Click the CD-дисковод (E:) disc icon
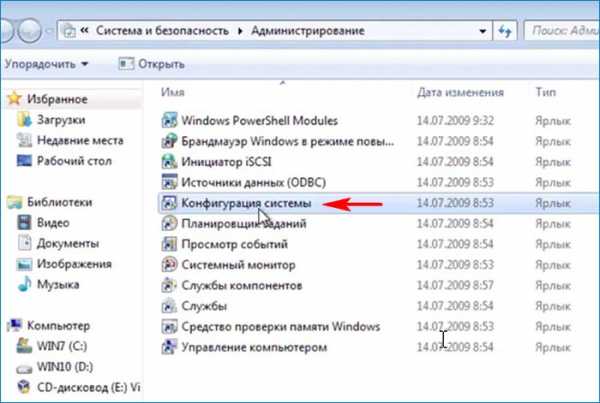Viewport: 600px width, 403px height. point(24,387)
